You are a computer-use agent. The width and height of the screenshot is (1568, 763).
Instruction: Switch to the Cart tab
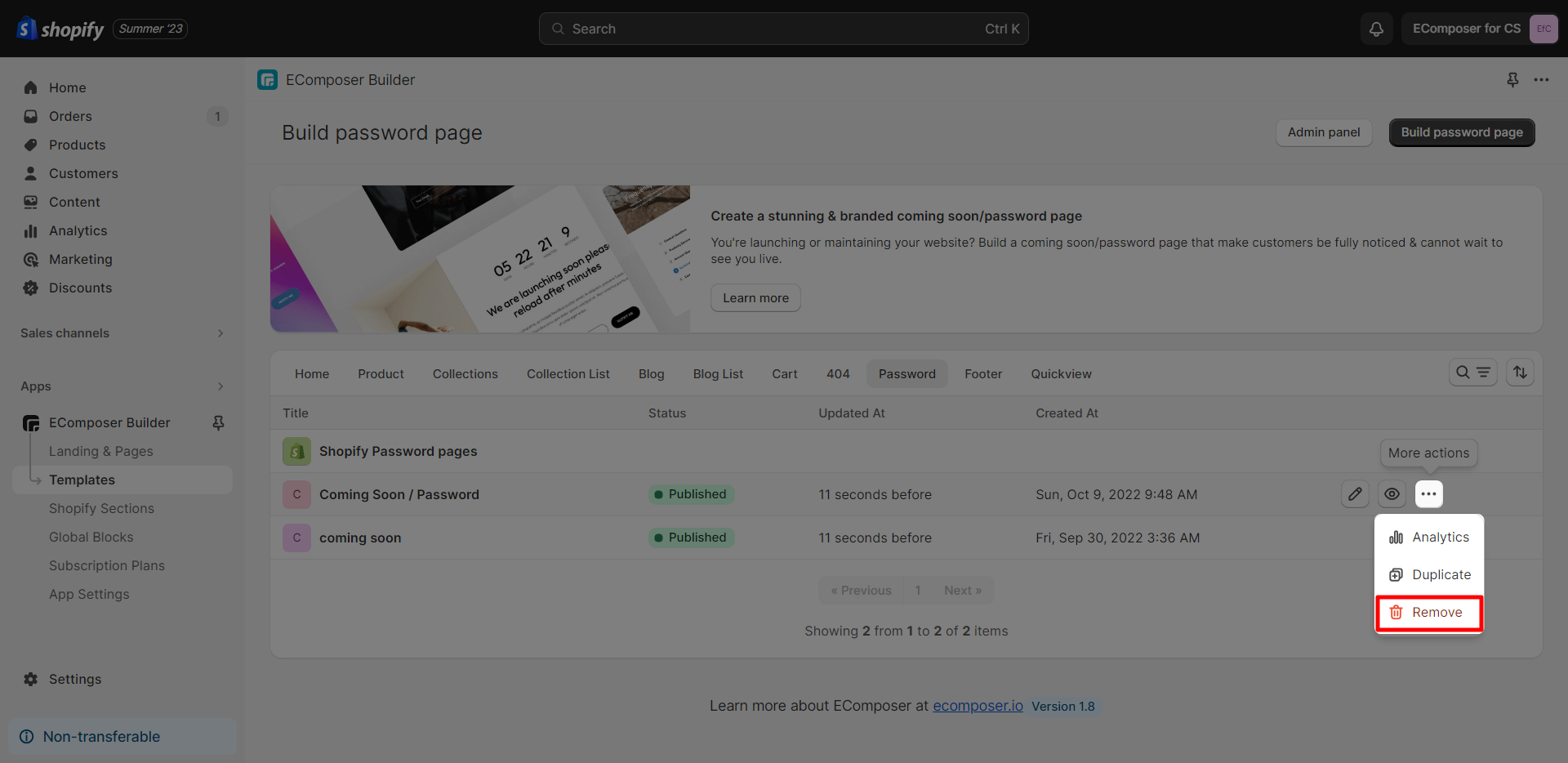pyautogui.click(x=785, y=374)
